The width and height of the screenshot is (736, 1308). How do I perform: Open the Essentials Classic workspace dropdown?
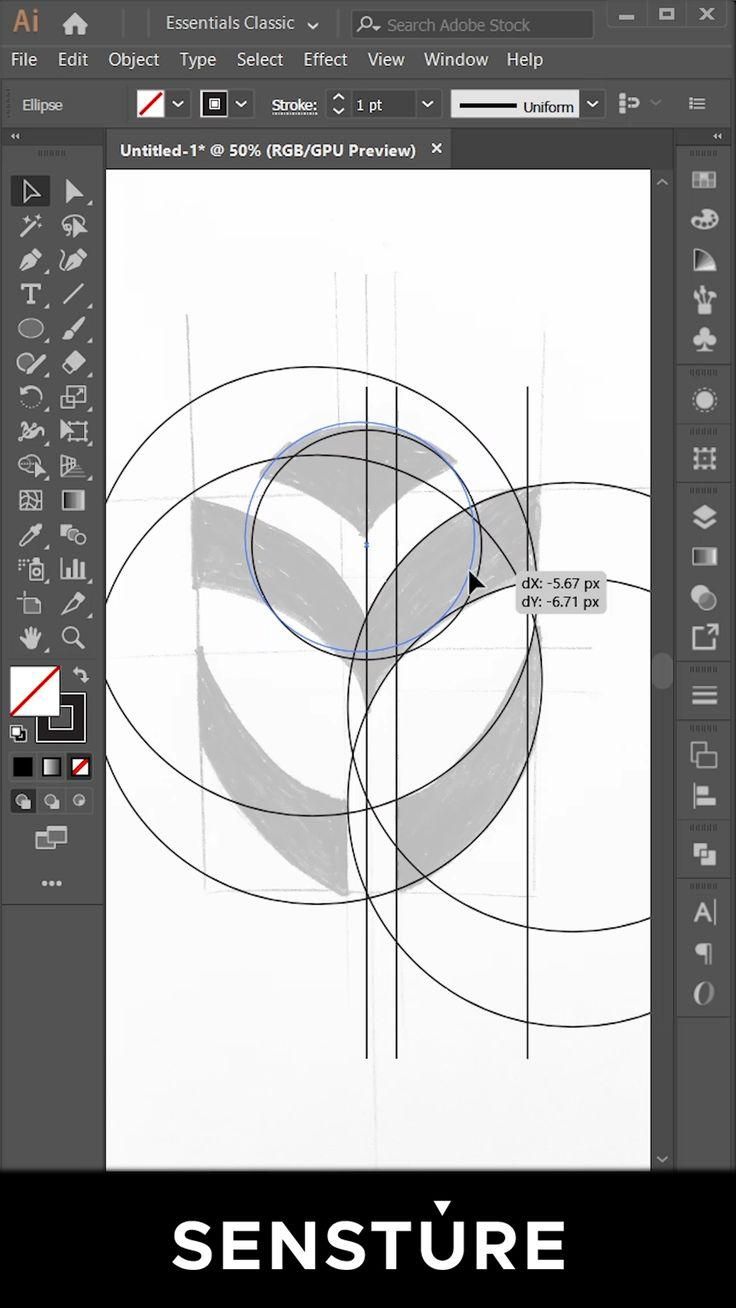(x=242, y=23)
